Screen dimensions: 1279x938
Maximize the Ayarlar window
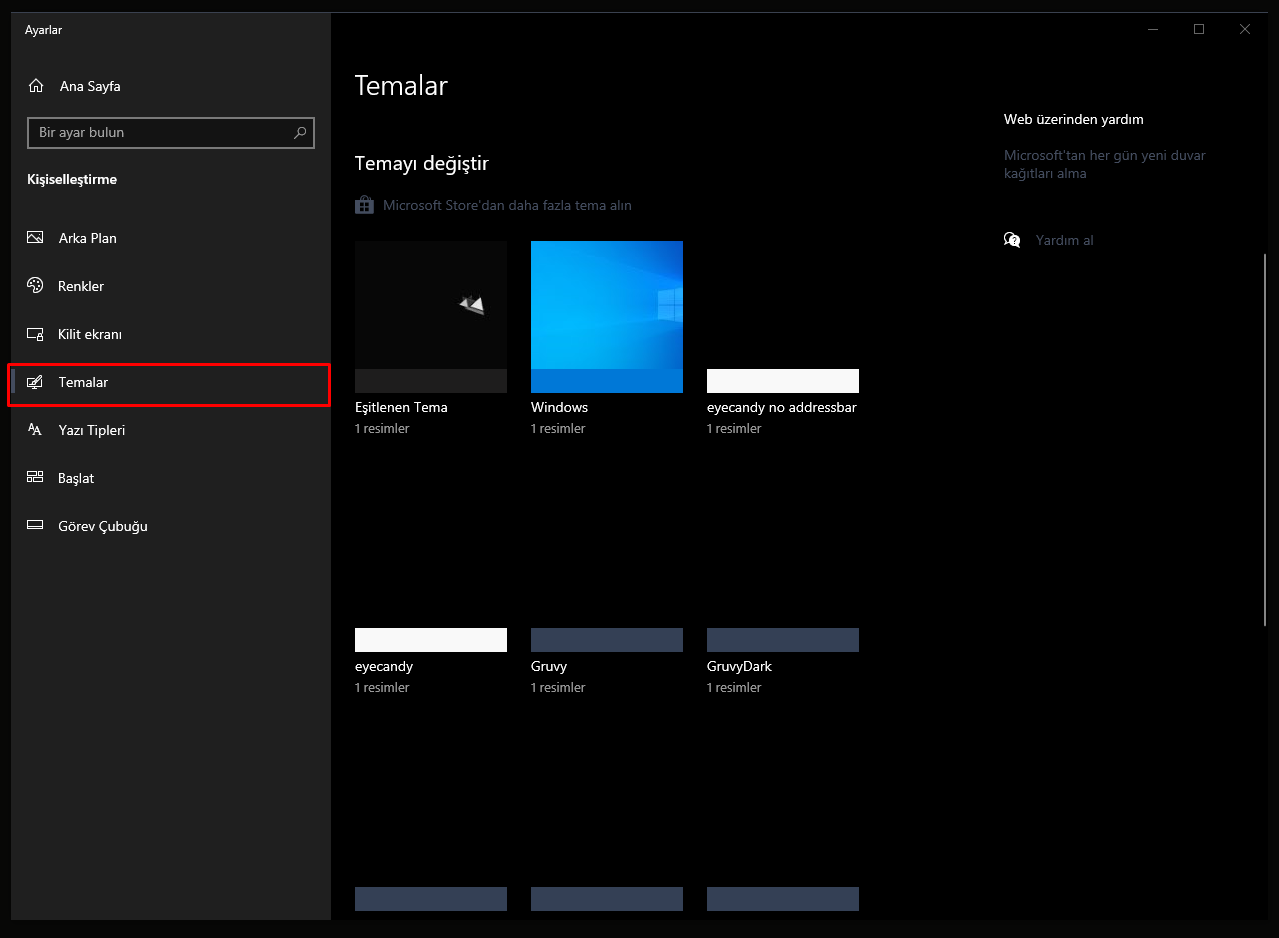pos(1199,29)
